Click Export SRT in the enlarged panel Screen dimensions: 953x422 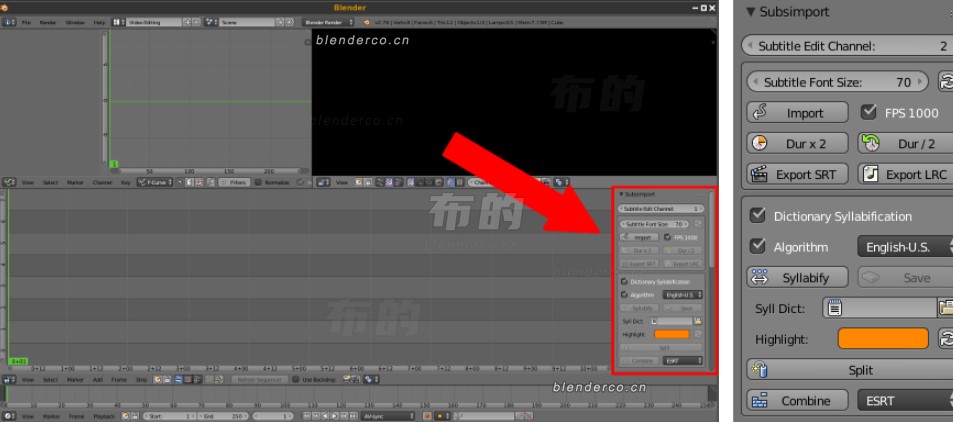[797, 175]
